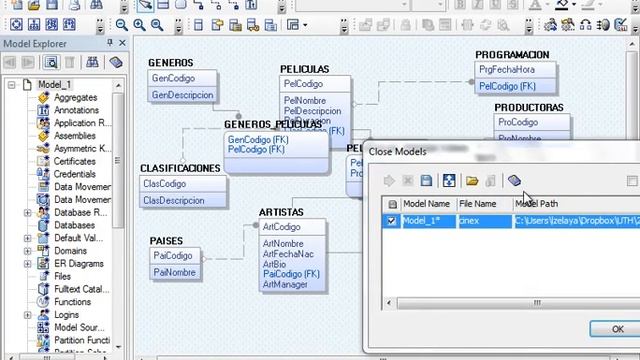Pick the rounded View drawing tool
This screenshot has height=360, width=640.
point(181,5)
